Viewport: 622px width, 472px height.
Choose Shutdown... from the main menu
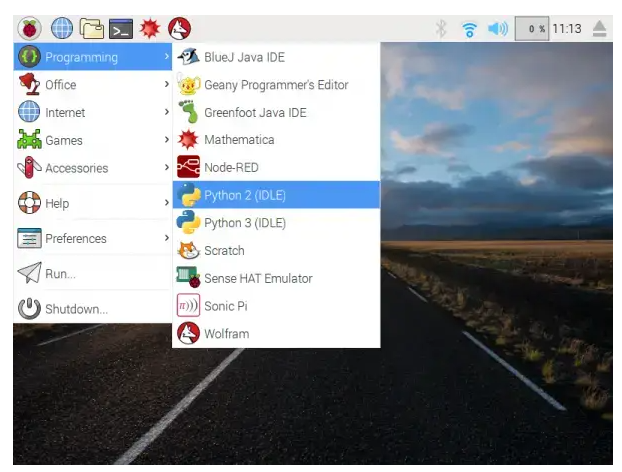pos(92,309)
